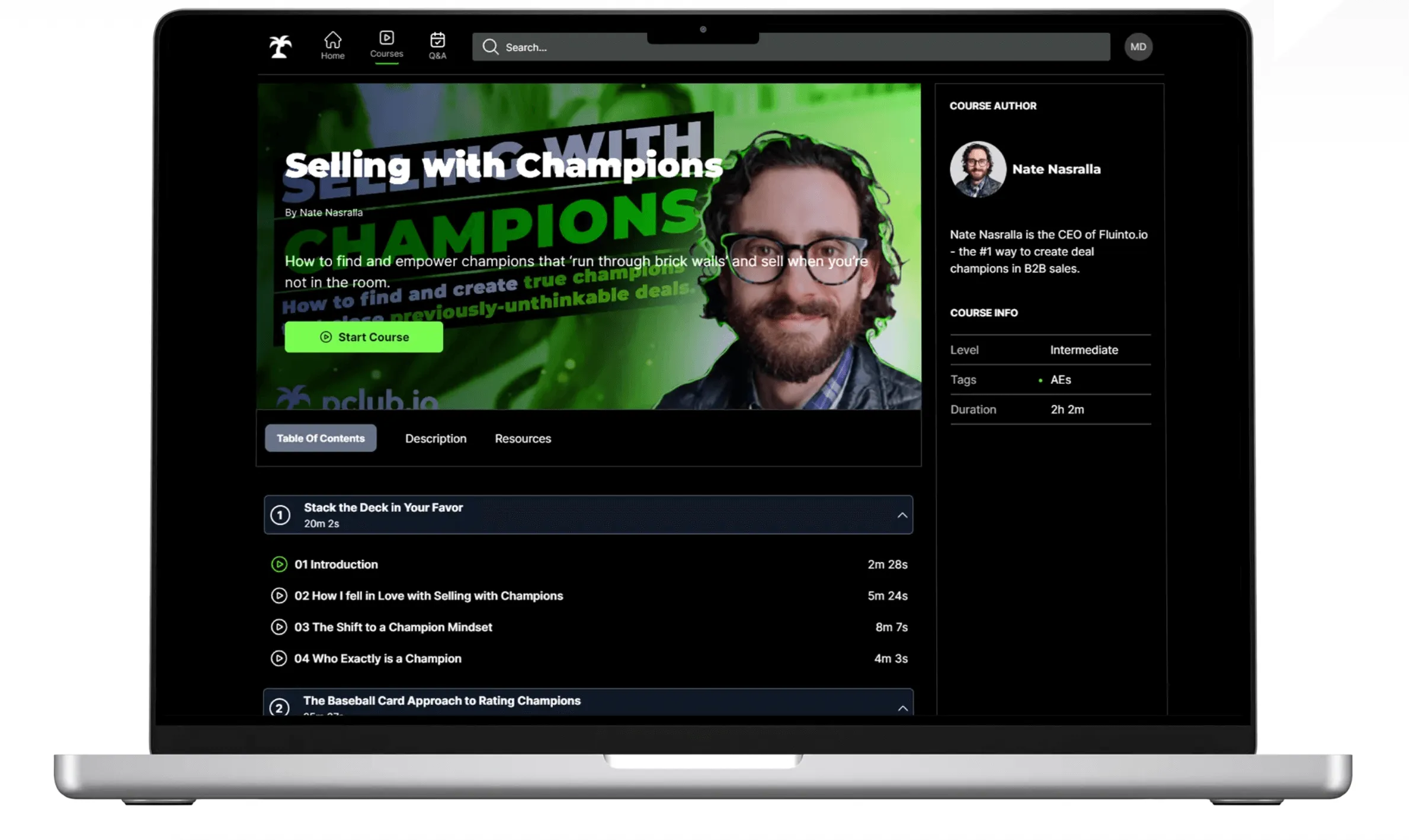Viewport: 1409px width, 840px height.
Task: Start the Selling with Champions course
Action: [x=363, y=337]
